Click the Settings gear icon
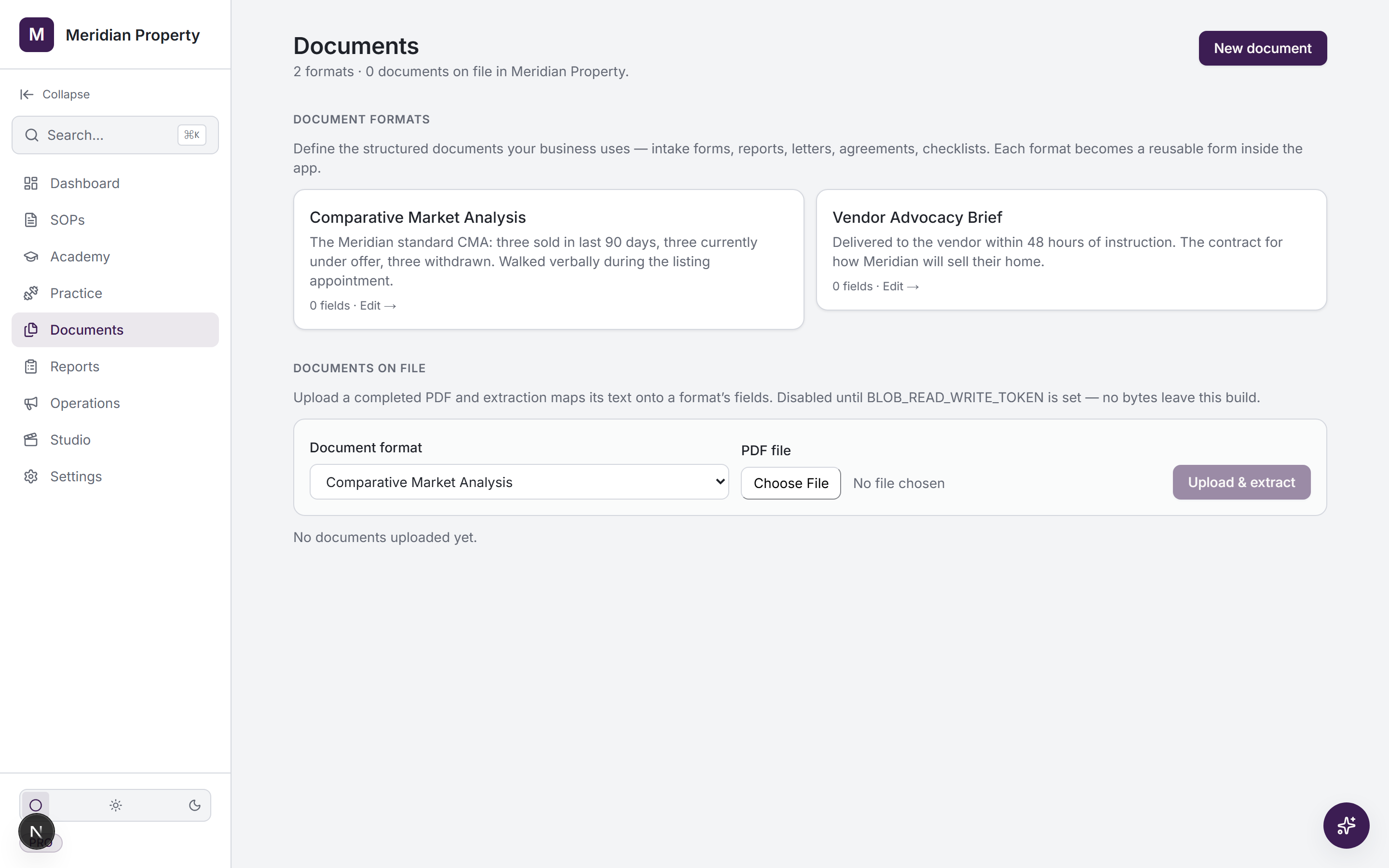This screenshot has width=1389, height=868. (31, 476)
